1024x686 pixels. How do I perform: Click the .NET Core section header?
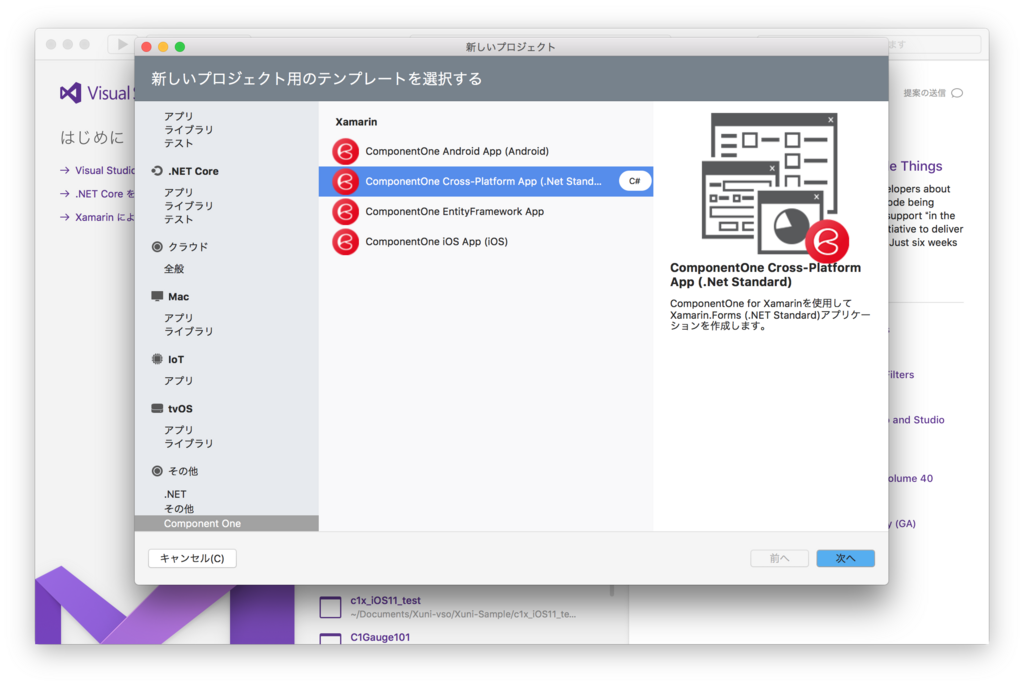[193, 171]
